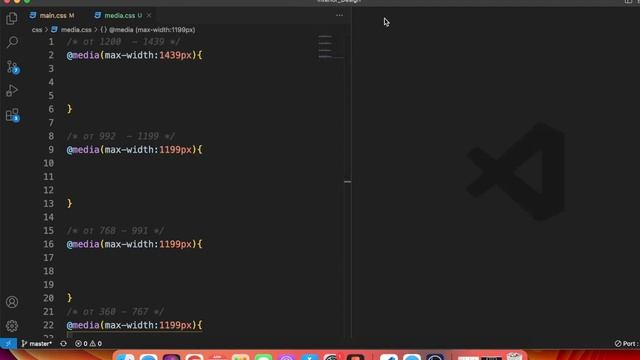Click the @media keyword on line 2
This screenshot has width=640, height=360.
[x=83, y=55]
